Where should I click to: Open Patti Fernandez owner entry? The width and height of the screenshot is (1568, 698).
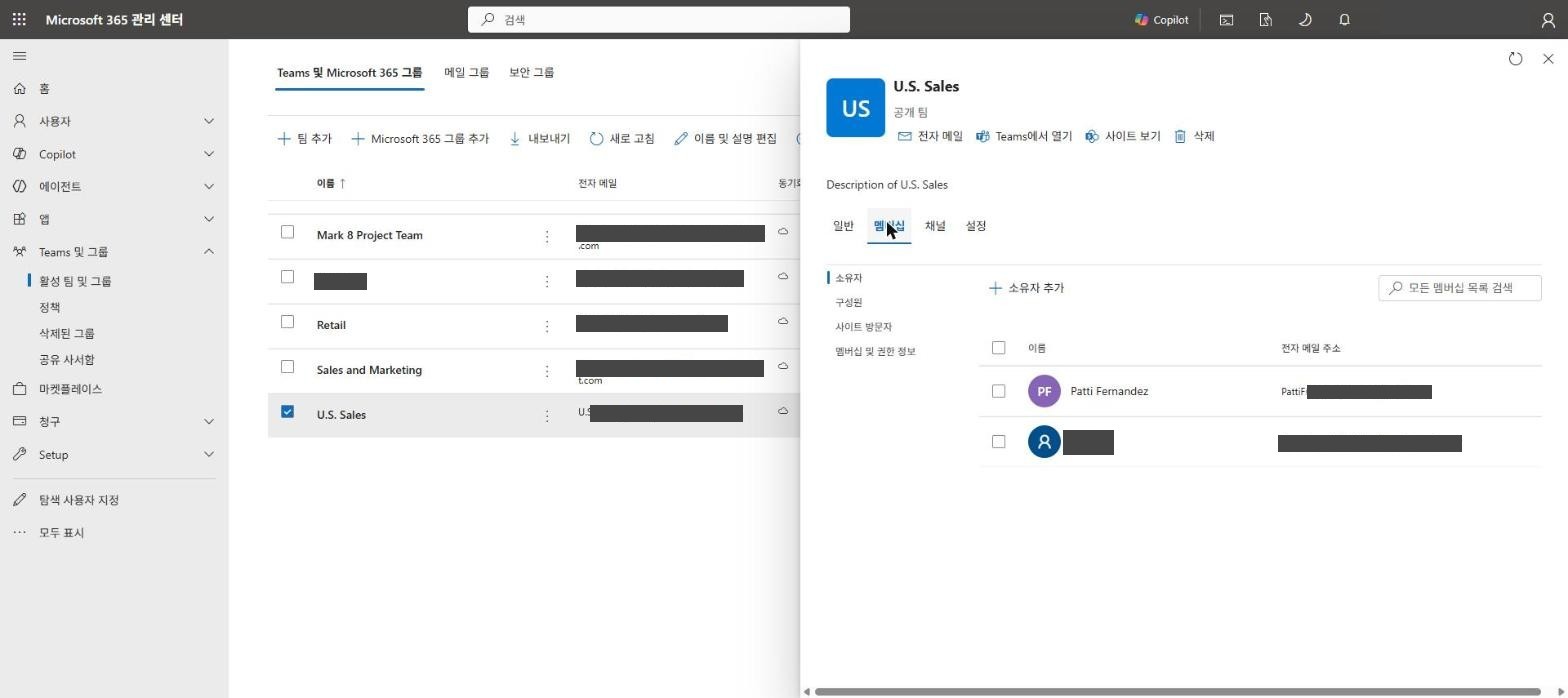point(1109,391)
